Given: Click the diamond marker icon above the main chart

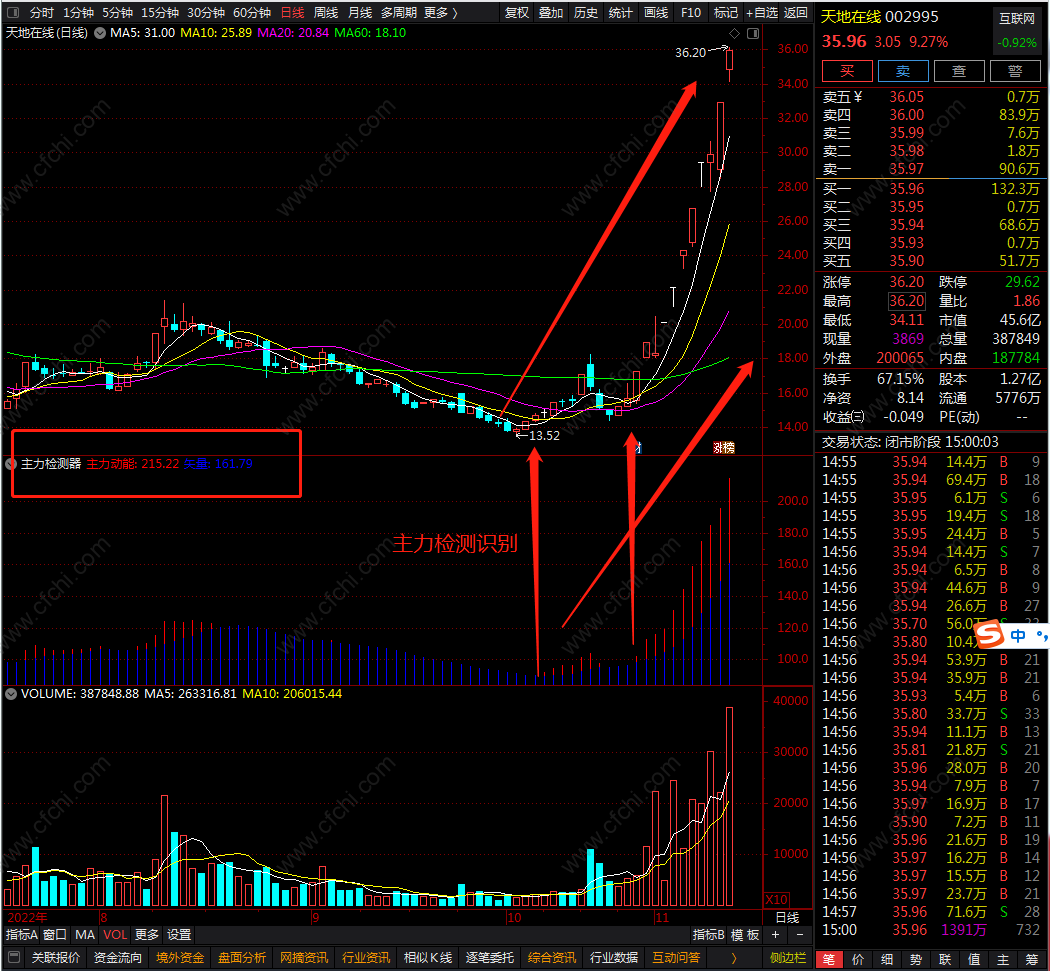Looking at the screenshot, I should 735,33.
